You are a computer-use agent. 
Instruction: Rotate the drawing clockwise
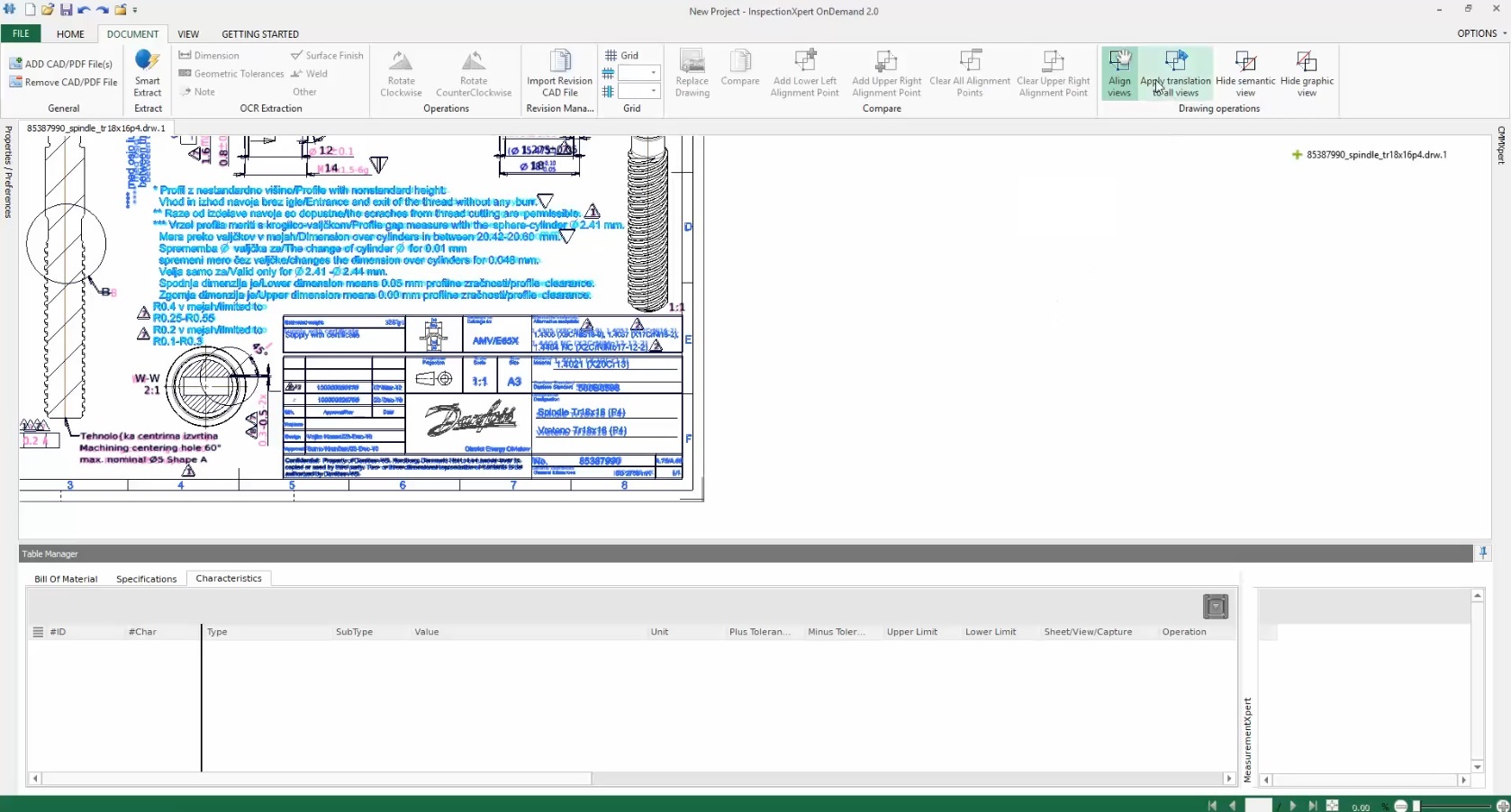tap(401, 72)
